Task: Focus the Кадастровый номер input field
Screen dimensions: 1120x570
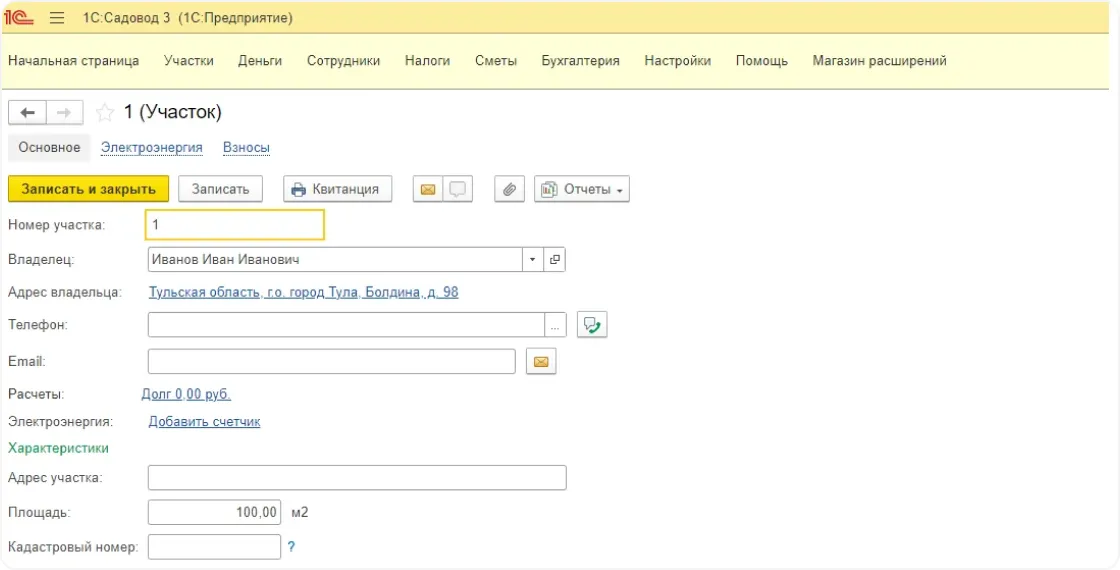Action: (214, 547)
